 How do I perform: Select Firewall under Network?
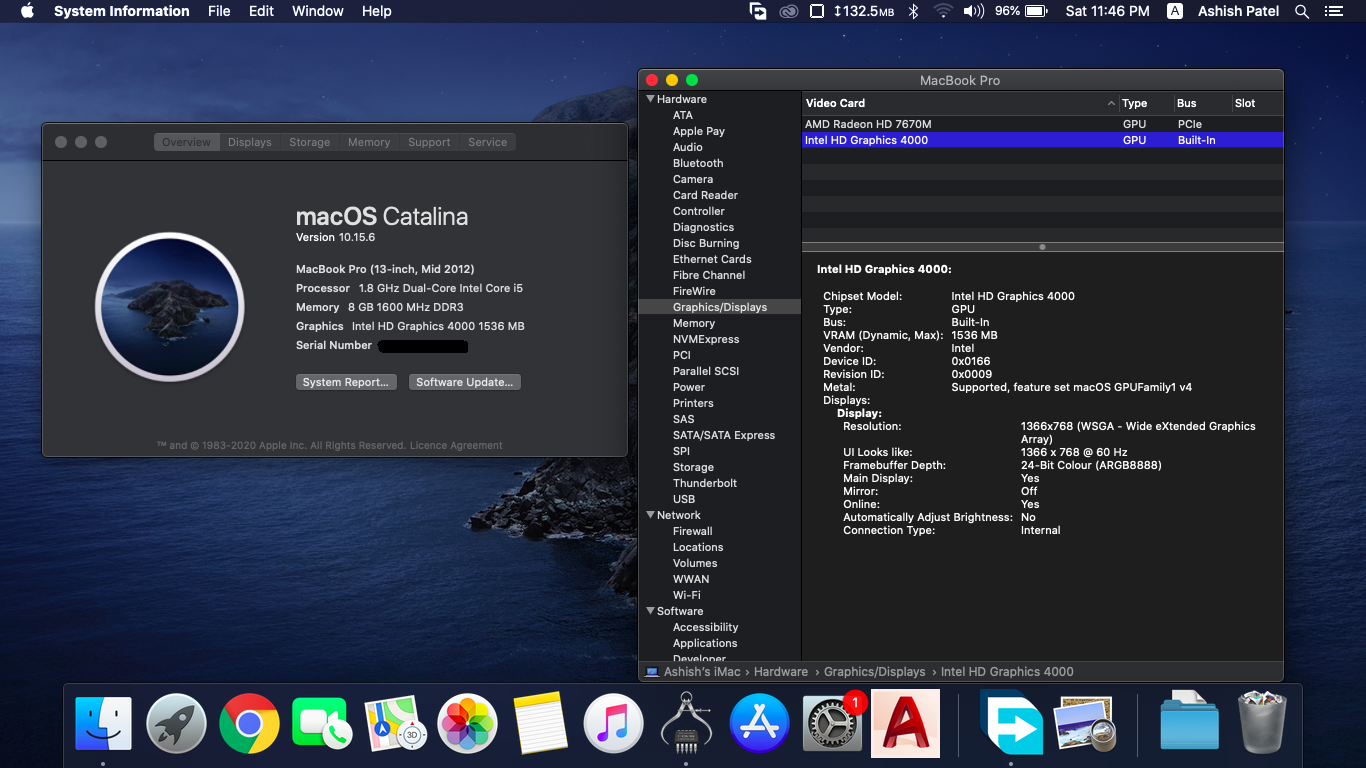693,531
